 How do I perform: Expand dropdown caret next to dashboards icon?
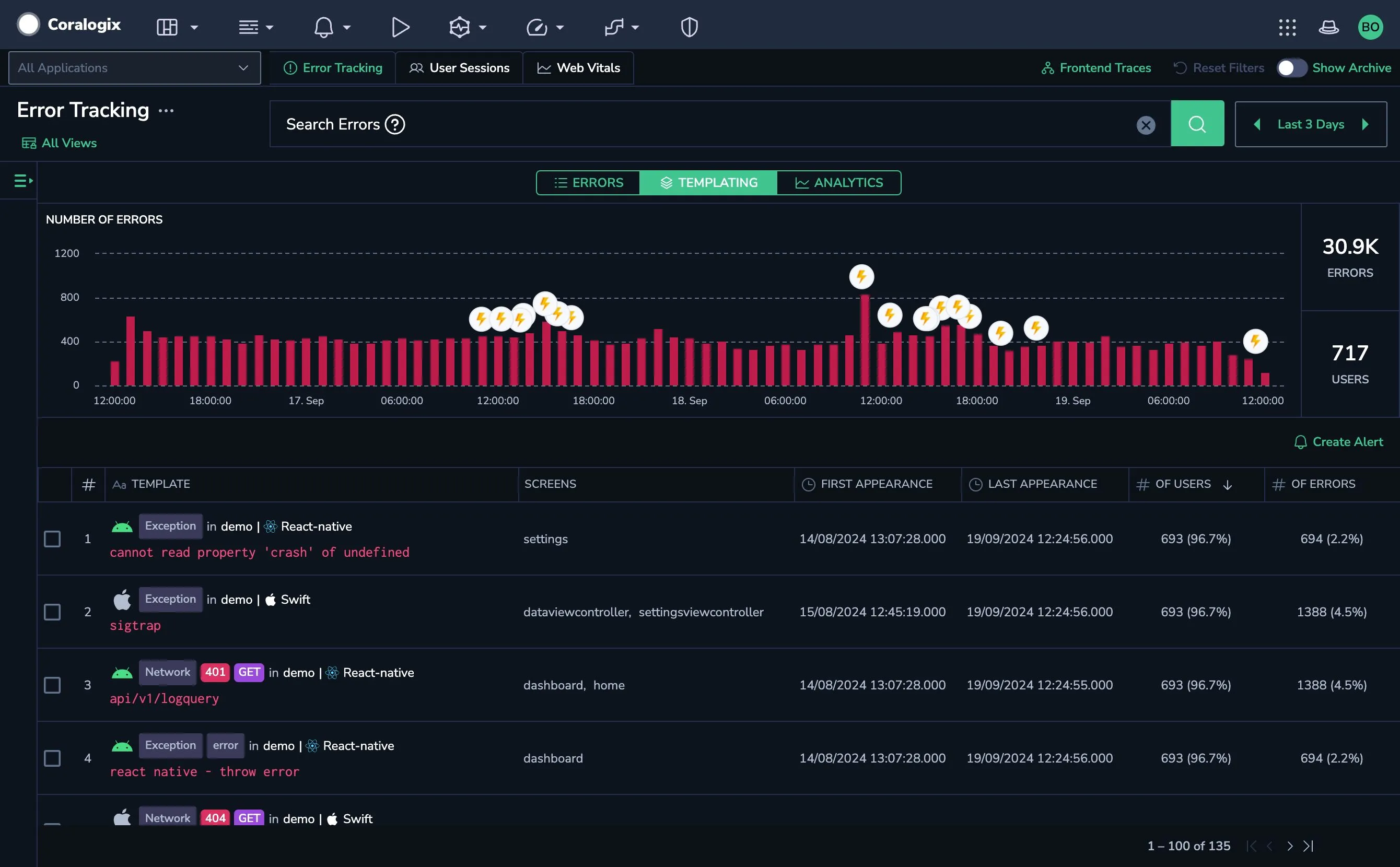tap(194, 28)
